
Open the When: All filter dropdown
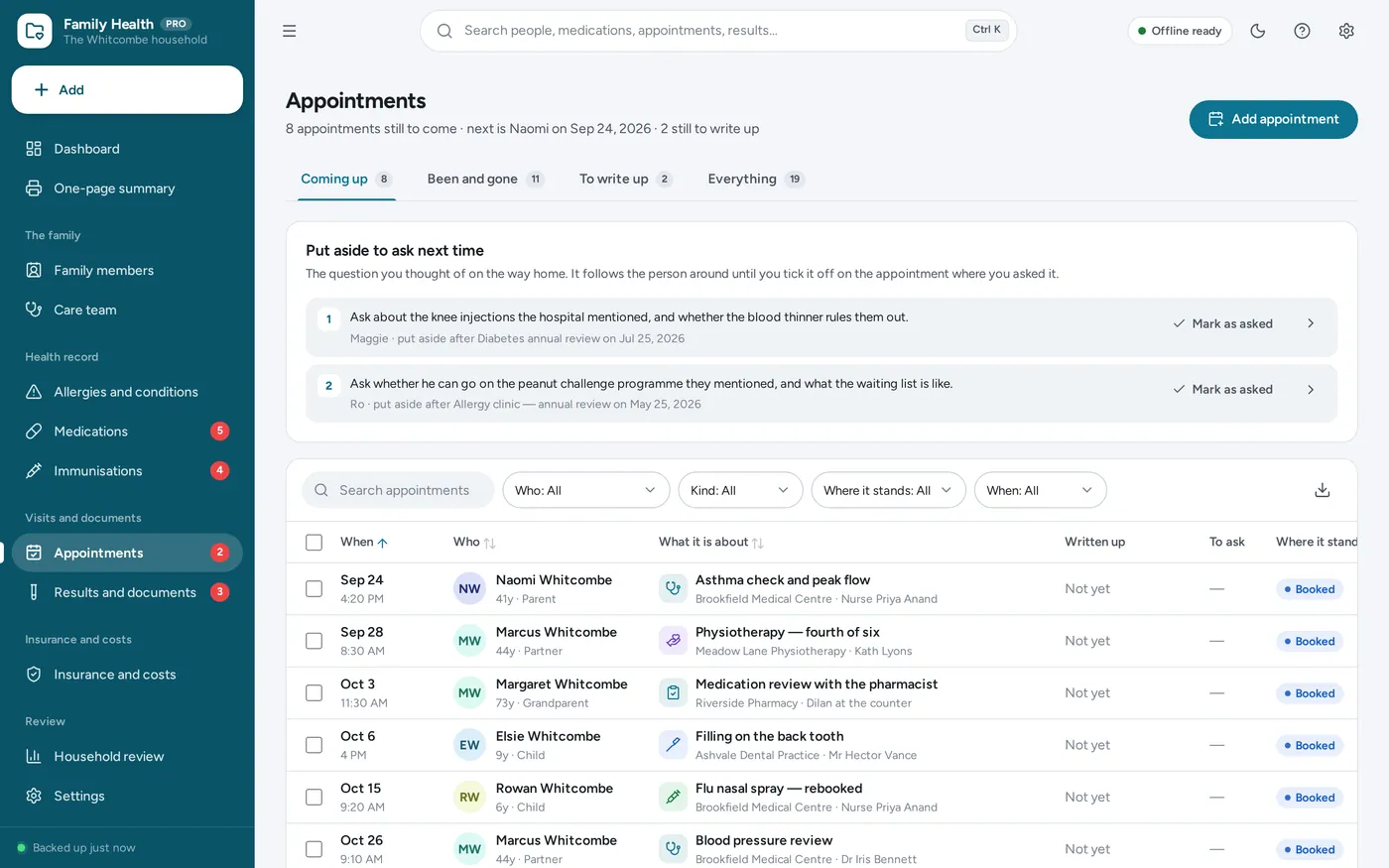coord(1040,490)
